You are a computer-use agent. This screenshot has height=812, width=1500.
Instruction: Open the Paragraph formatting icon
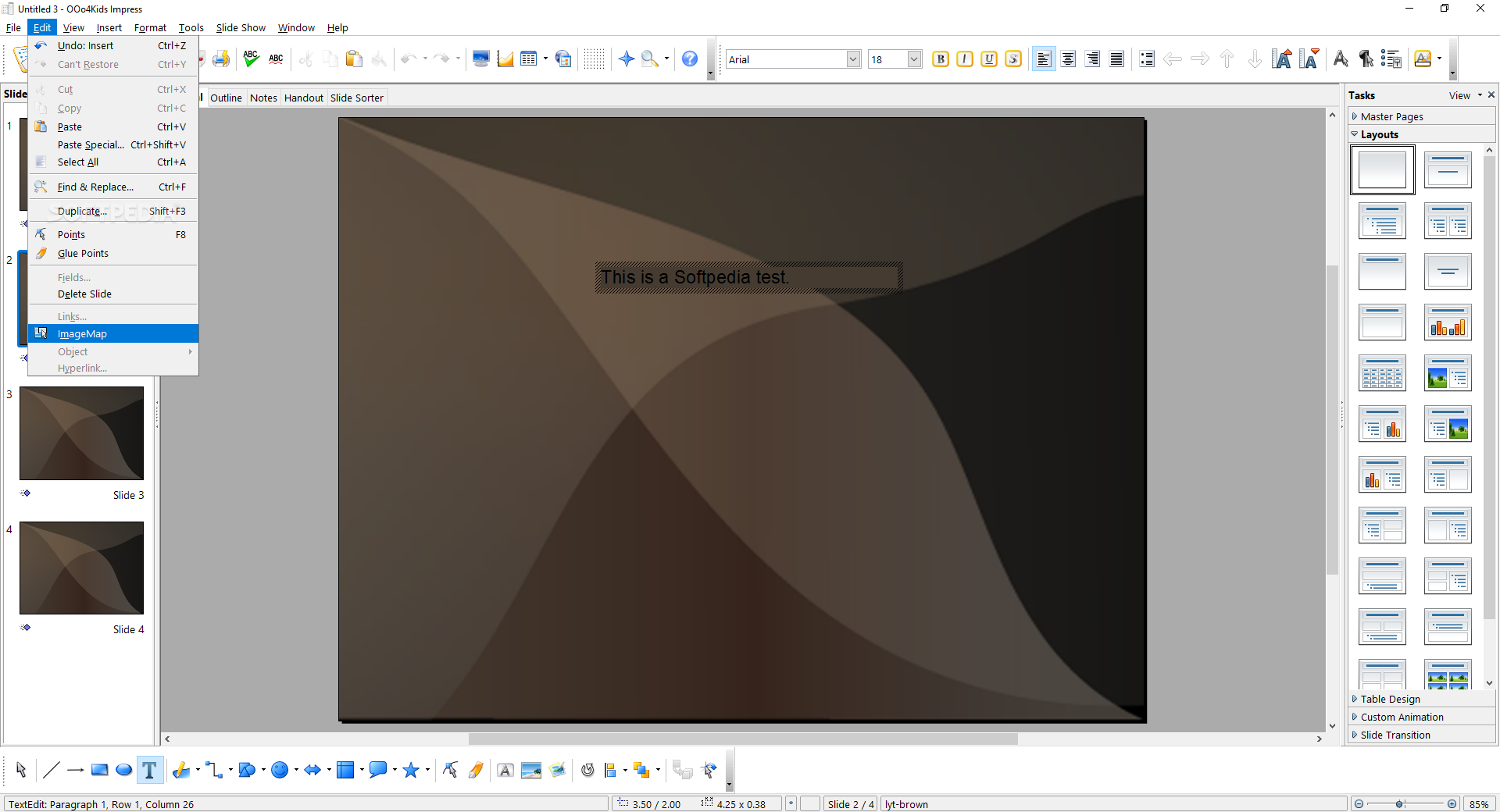click(x=1366, y=59)
